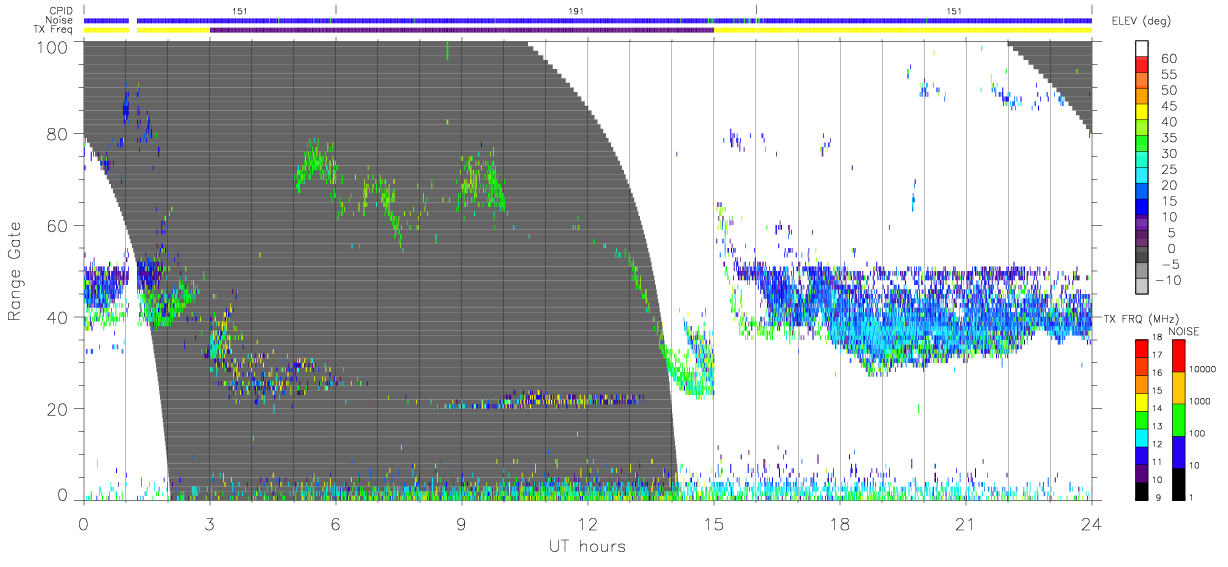Click y-axis tick label '80'
1228x567 pixels.
coord(57,134)
